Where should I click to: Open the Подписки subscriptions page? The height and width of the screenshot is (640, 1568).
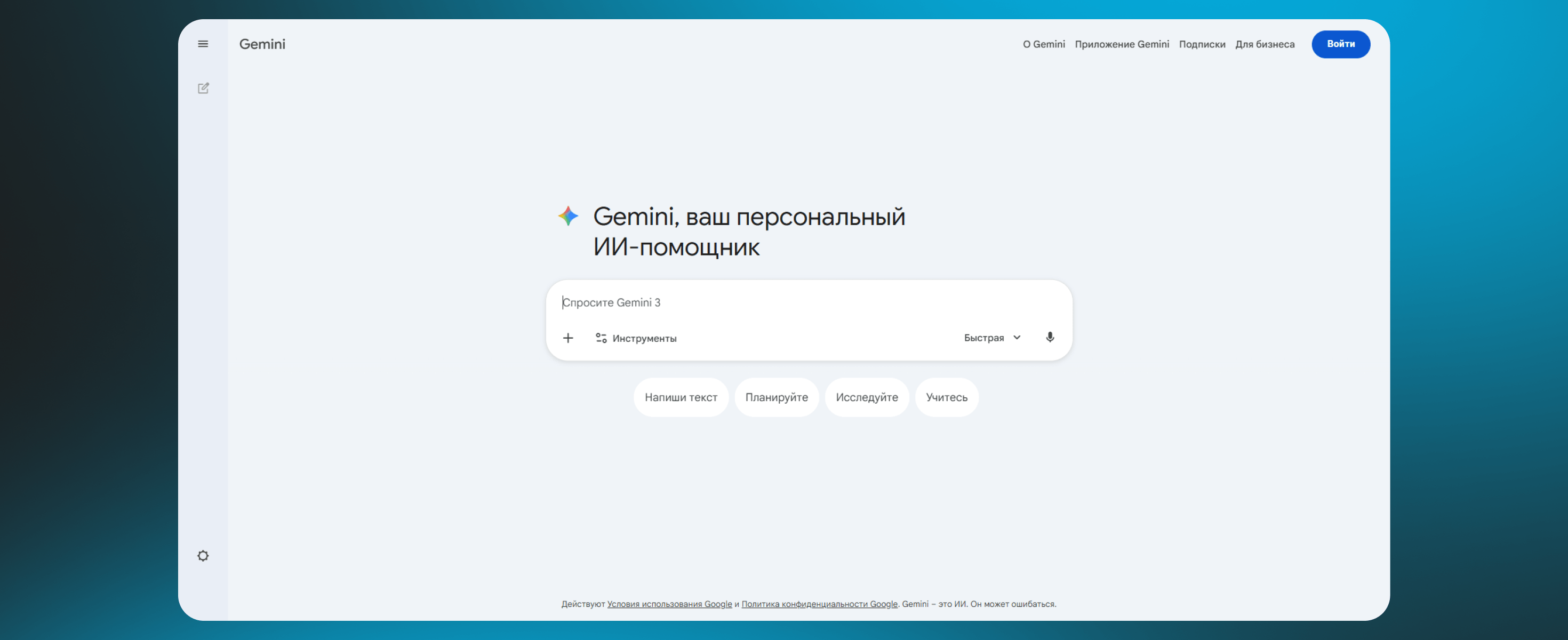pyautogui.click(x=1202, y=44)
